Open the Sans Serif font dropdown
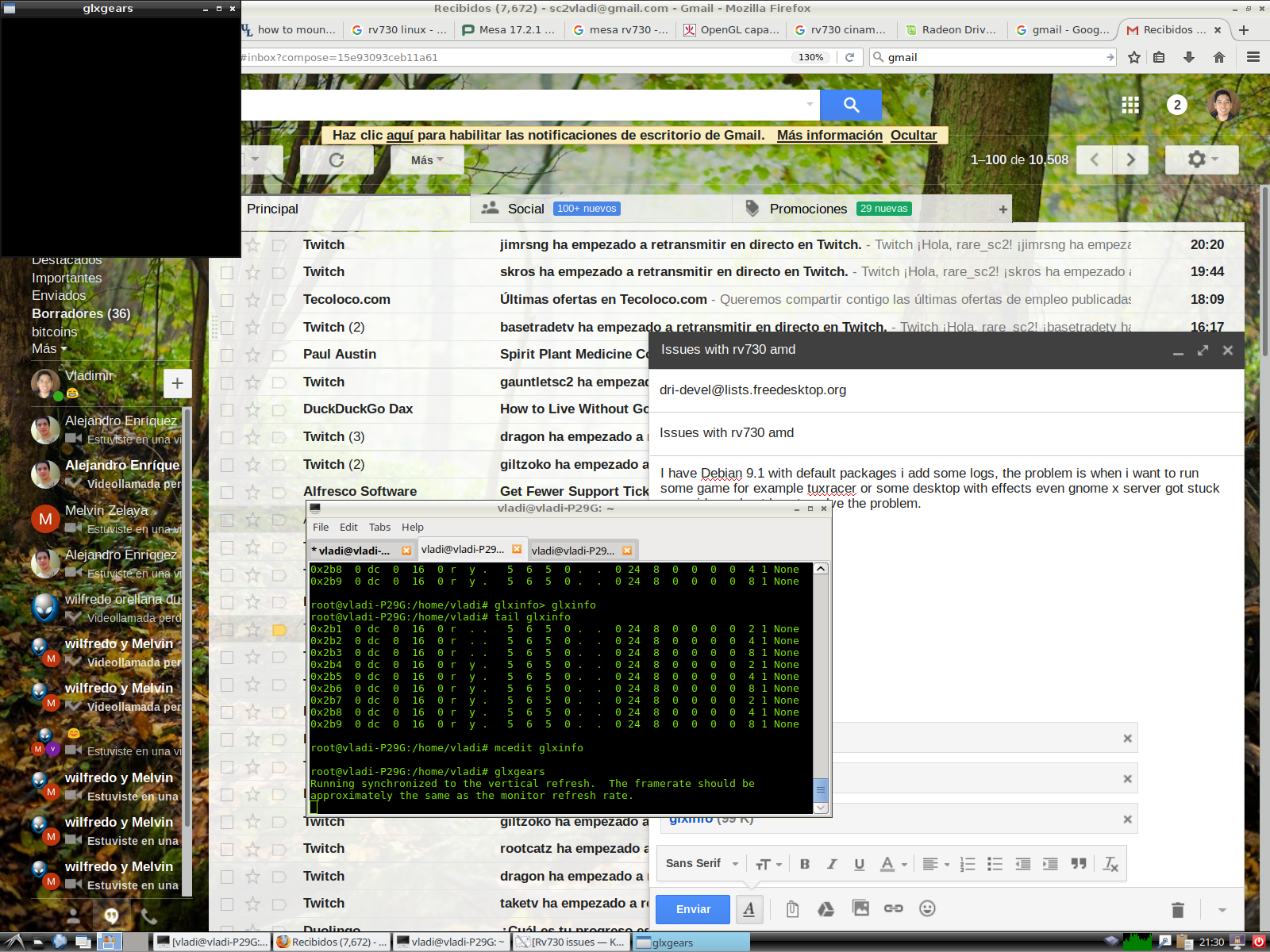Viewport: 1270px width, 952px height. 702,864
